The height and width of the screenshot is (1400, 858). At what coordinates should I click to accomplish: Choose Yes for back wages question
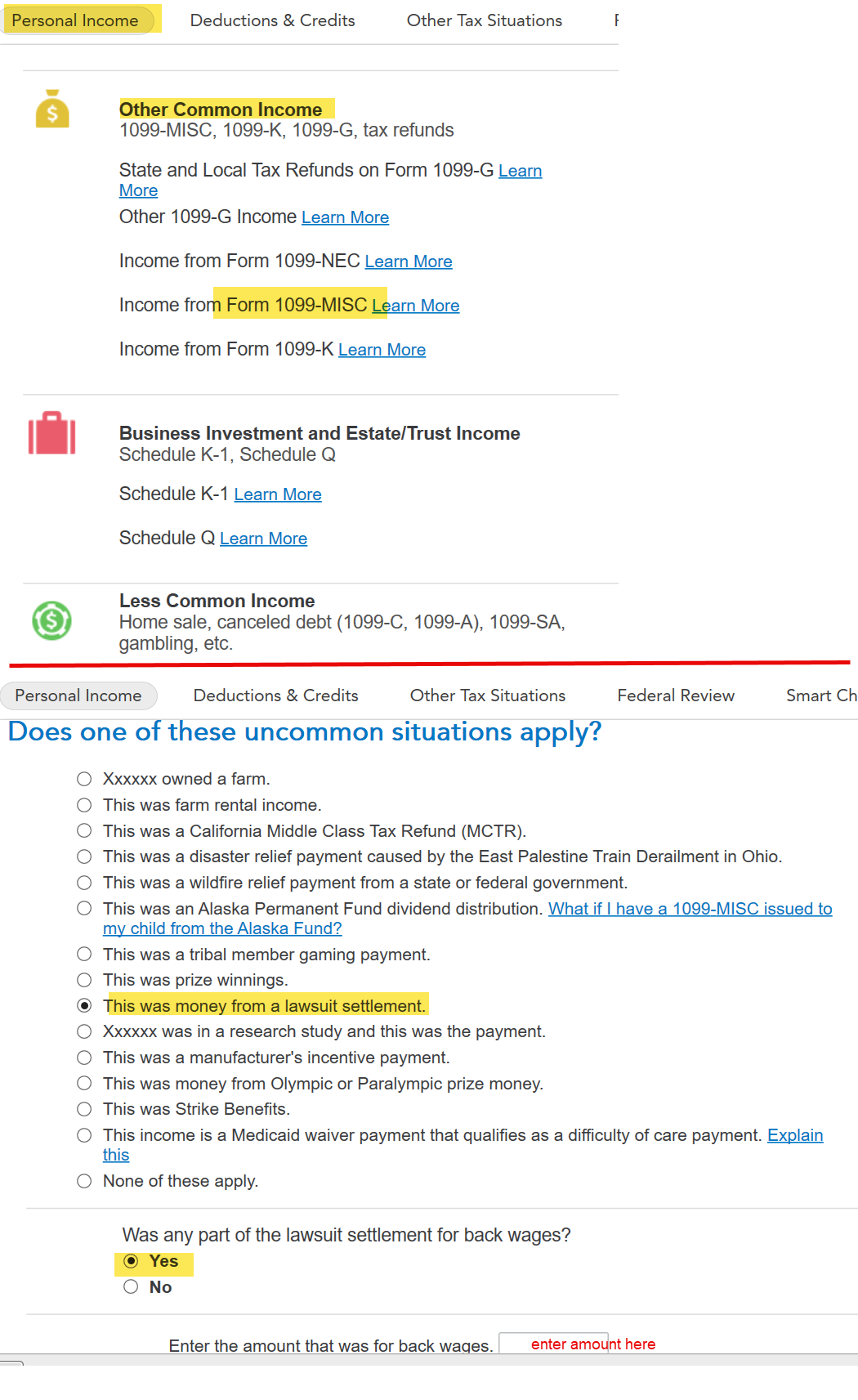click(x=131, y=1261)
